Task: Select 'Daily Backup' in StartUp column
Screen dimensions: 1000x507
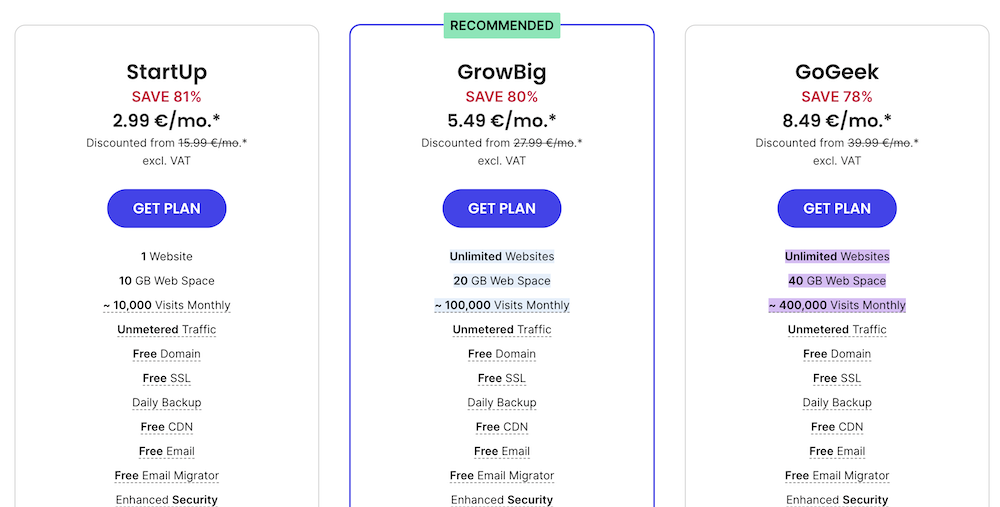Action: click(167, 403)
